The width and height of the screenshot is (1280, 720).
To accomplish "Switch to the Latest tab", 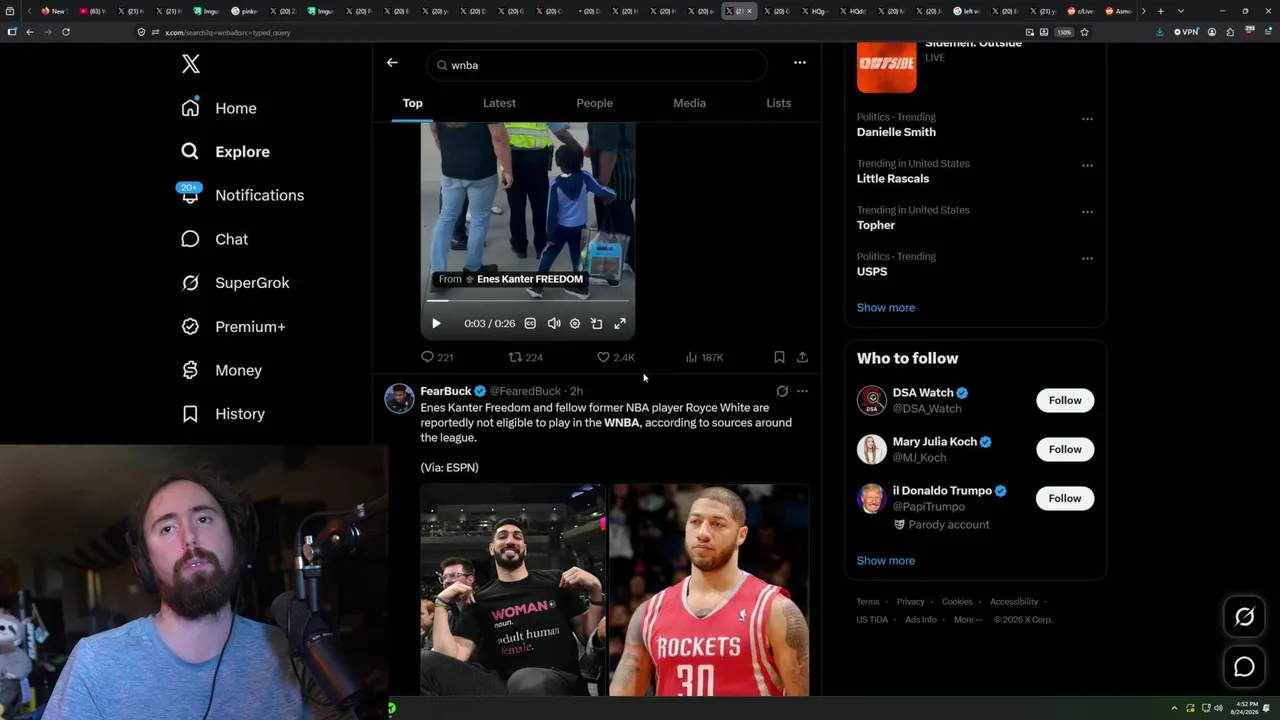I will coord(499,103).
